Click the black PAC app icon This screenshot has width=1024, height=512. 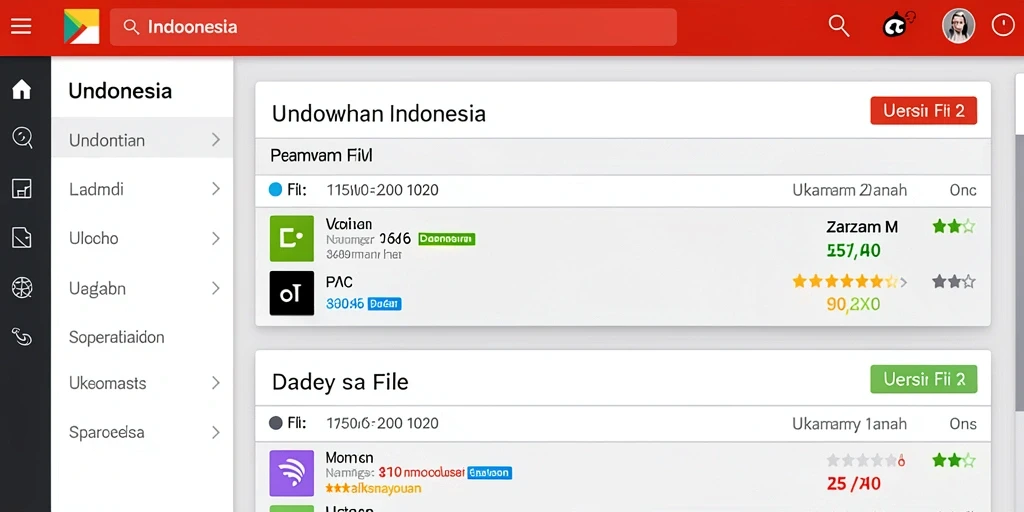(291, 293)
